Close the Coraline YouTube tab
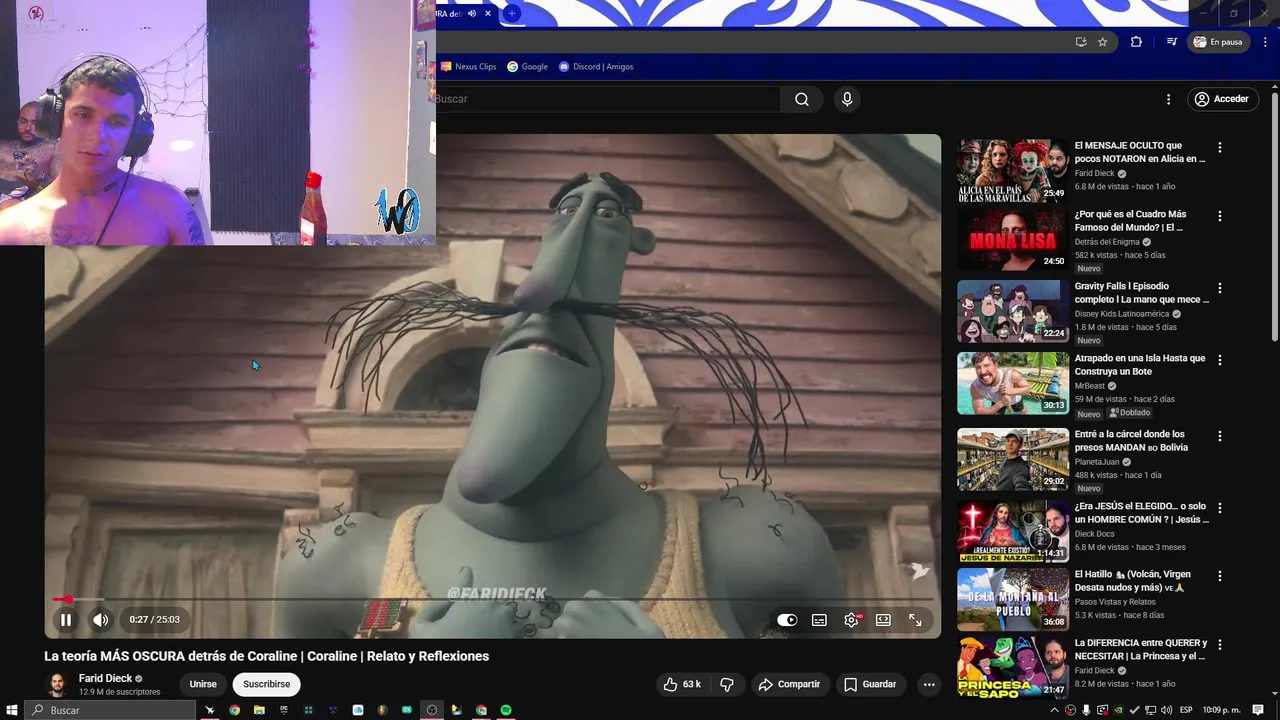 tap(488, 13)
